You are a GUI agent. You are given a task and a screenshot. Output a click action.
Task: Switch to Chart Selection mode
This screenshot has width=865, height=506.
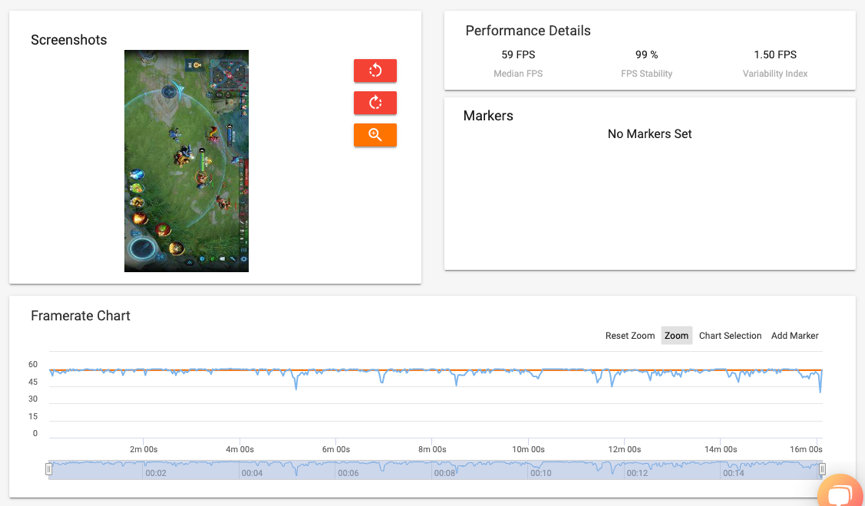click(730, 336)
